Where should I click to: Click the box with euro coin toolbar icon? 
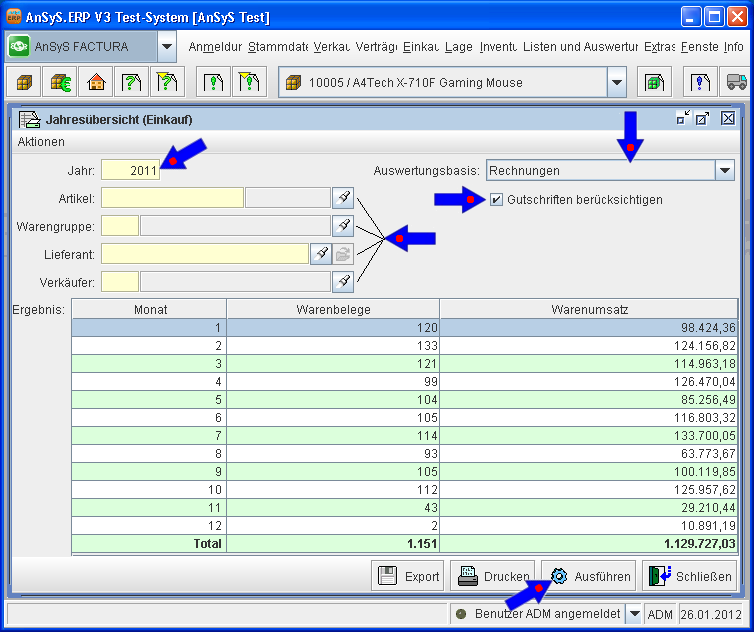tap(61, 83)
